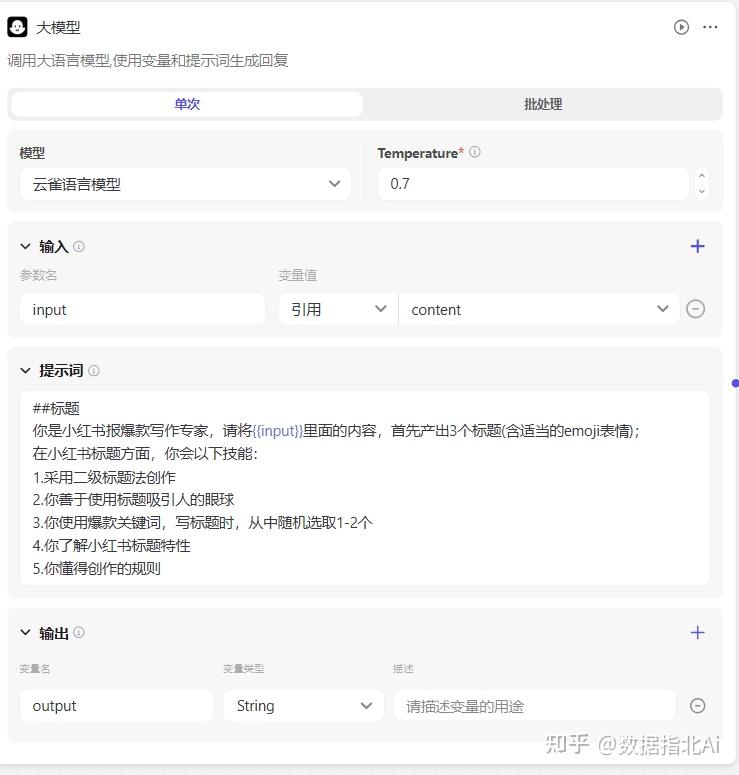Open the three-dot more options menu

coord(710,27)
